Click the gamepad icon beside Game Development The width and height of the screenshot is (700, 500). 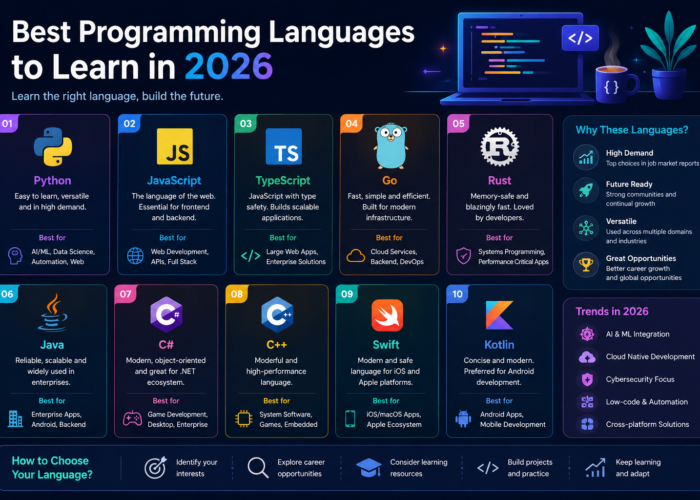click(133, 419)
